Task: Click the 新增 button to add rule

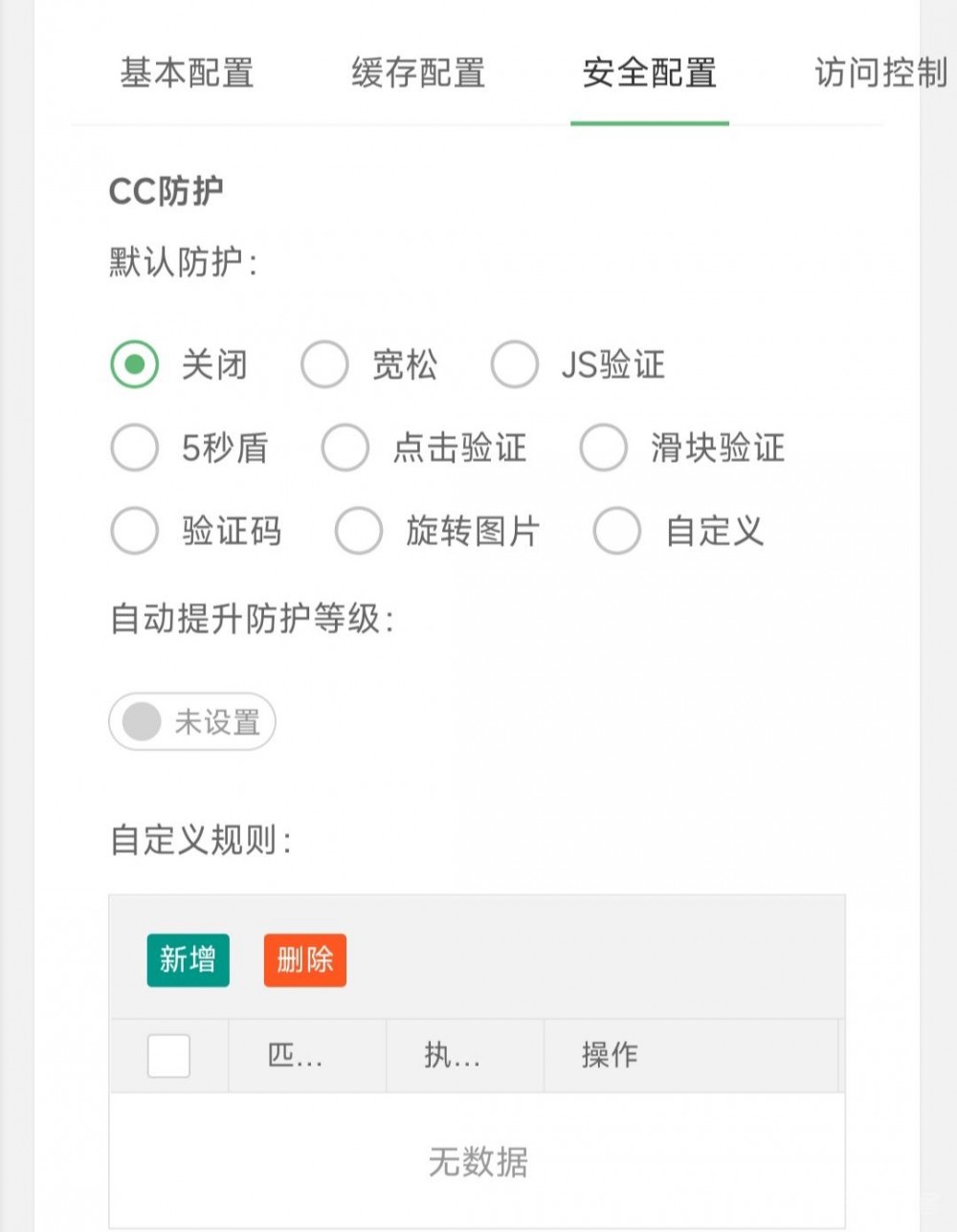Action: tap(188, 961)
